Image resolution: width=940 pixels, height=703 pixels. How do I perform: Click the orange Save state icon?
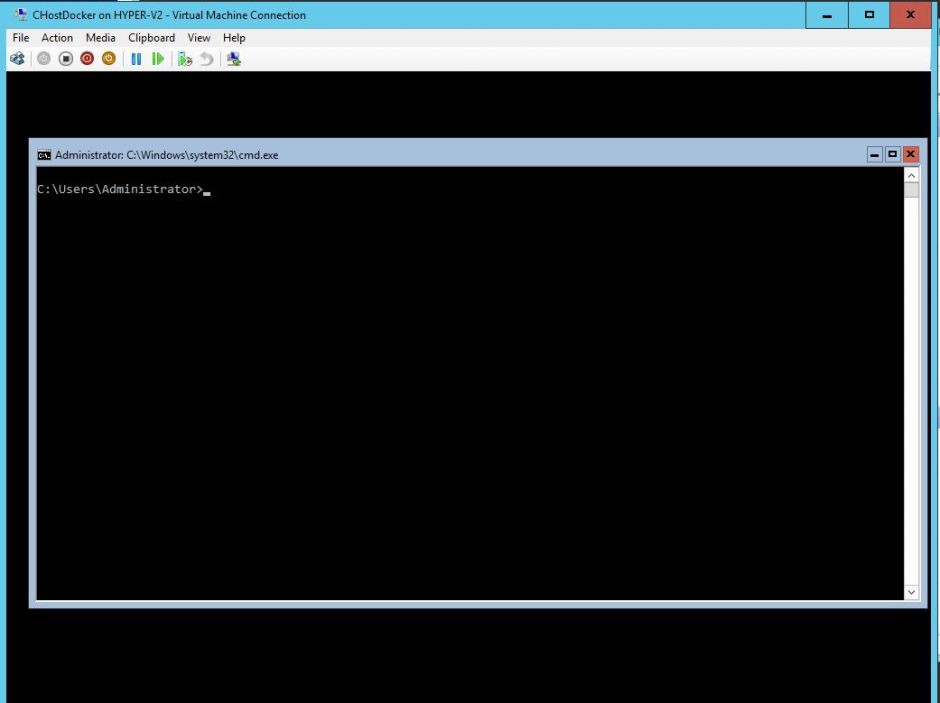coord(108,59)
